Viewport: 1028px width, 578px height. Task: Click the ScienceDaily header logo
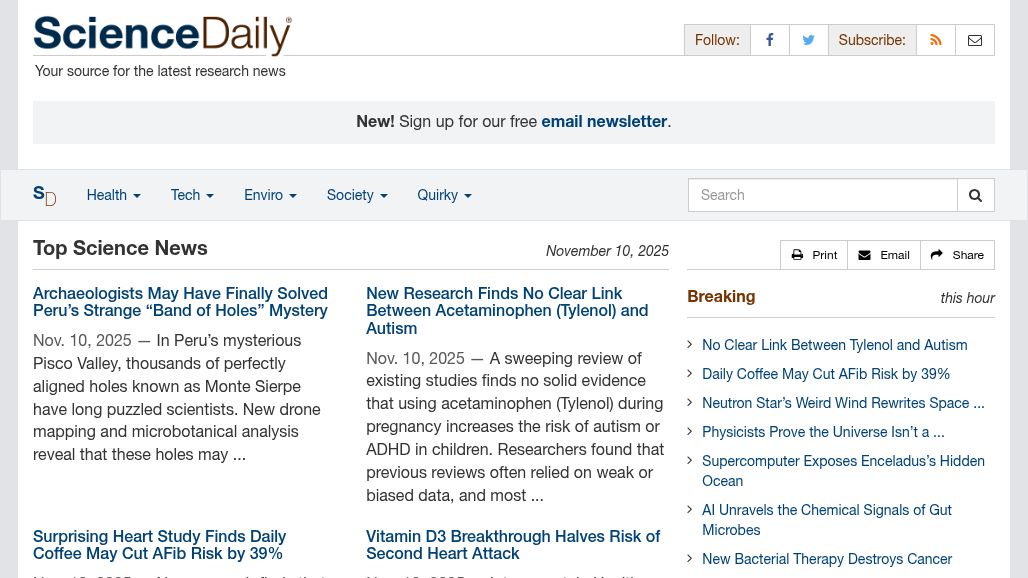162,35
